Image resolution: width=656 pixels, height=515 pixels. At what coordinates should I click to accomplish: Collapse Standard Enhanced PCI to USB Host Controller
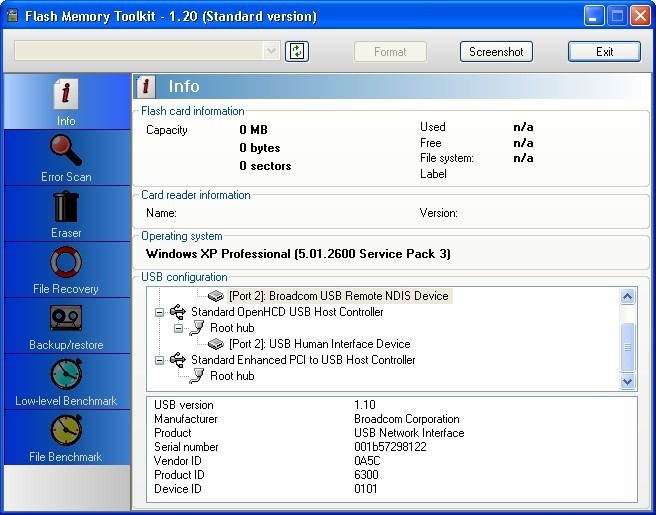[159, 360]
